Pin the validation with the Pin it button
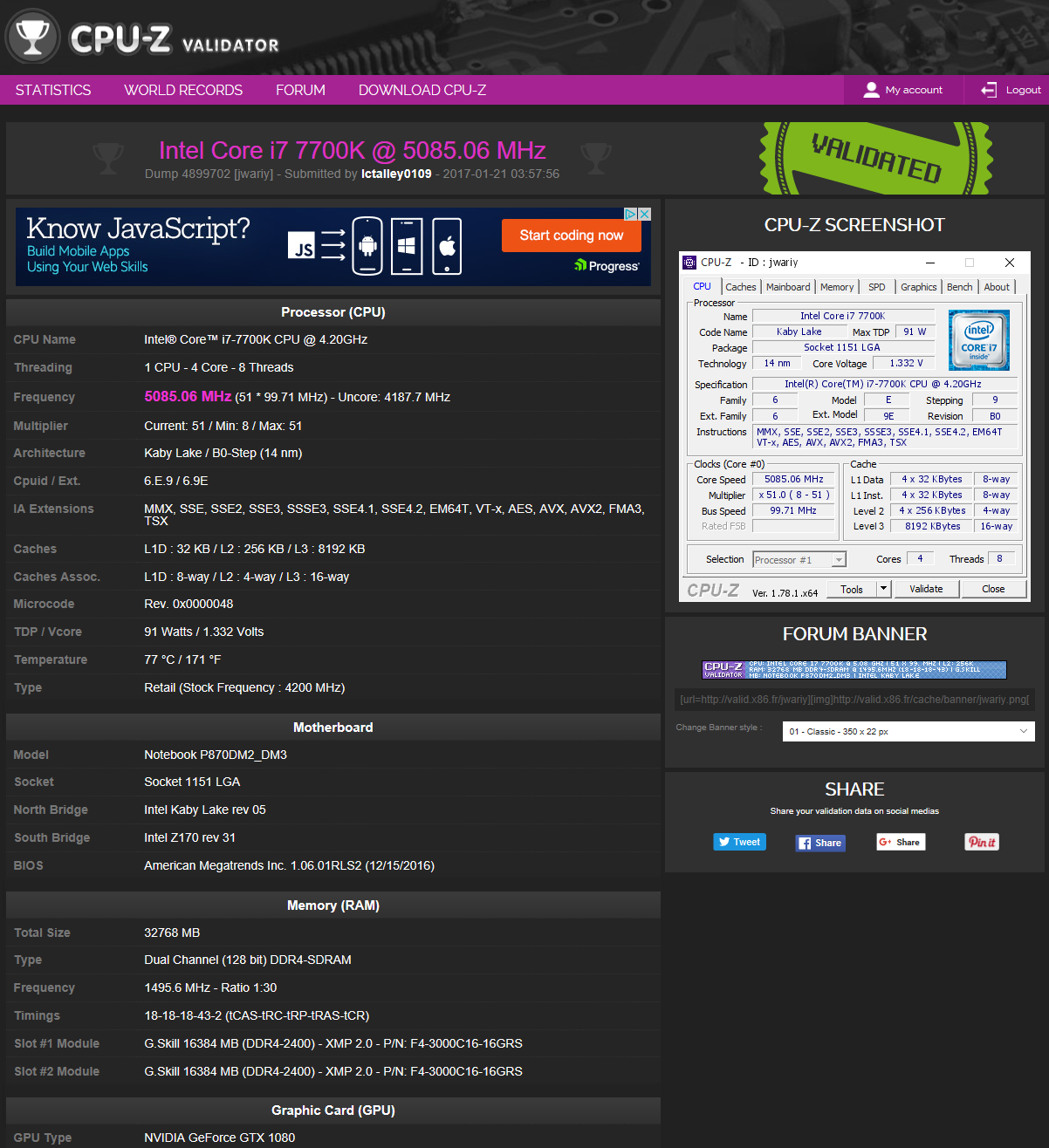 tap(982, 842)
